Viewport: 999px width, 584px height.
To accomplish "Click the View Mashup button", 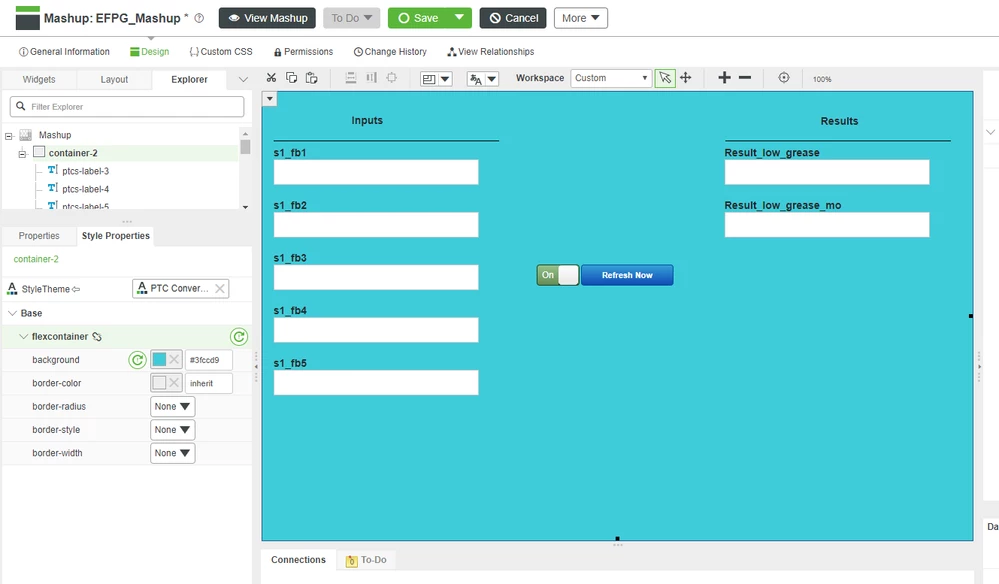I will tap(268, 18).
